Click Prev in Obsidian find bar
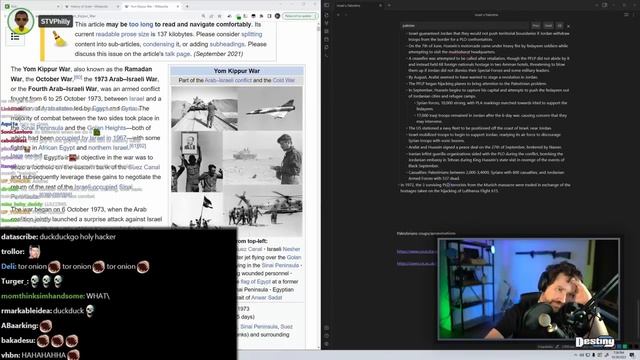 coord(536,25)
